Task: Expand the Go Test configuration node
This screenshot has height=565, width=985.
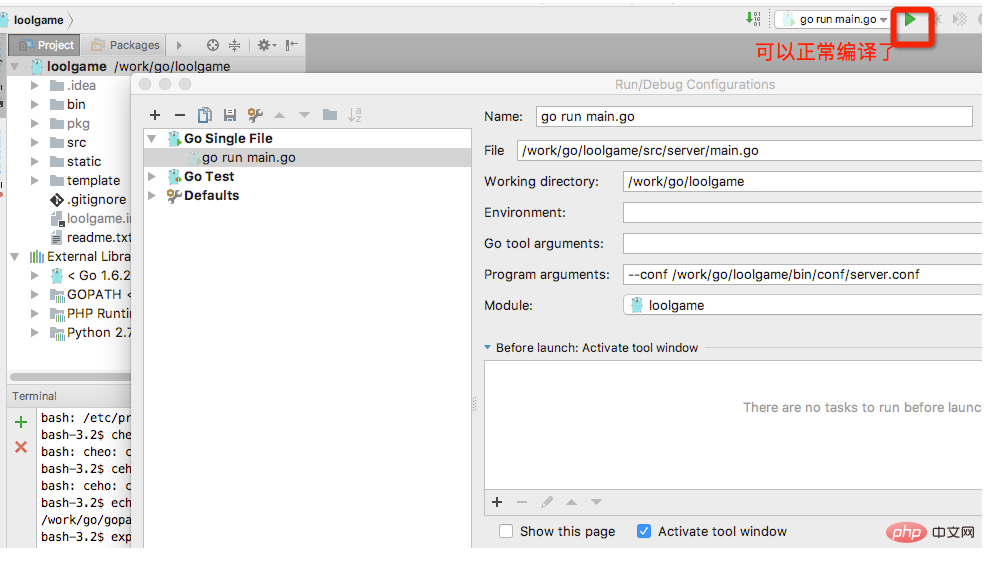Action: click(152, 177)
